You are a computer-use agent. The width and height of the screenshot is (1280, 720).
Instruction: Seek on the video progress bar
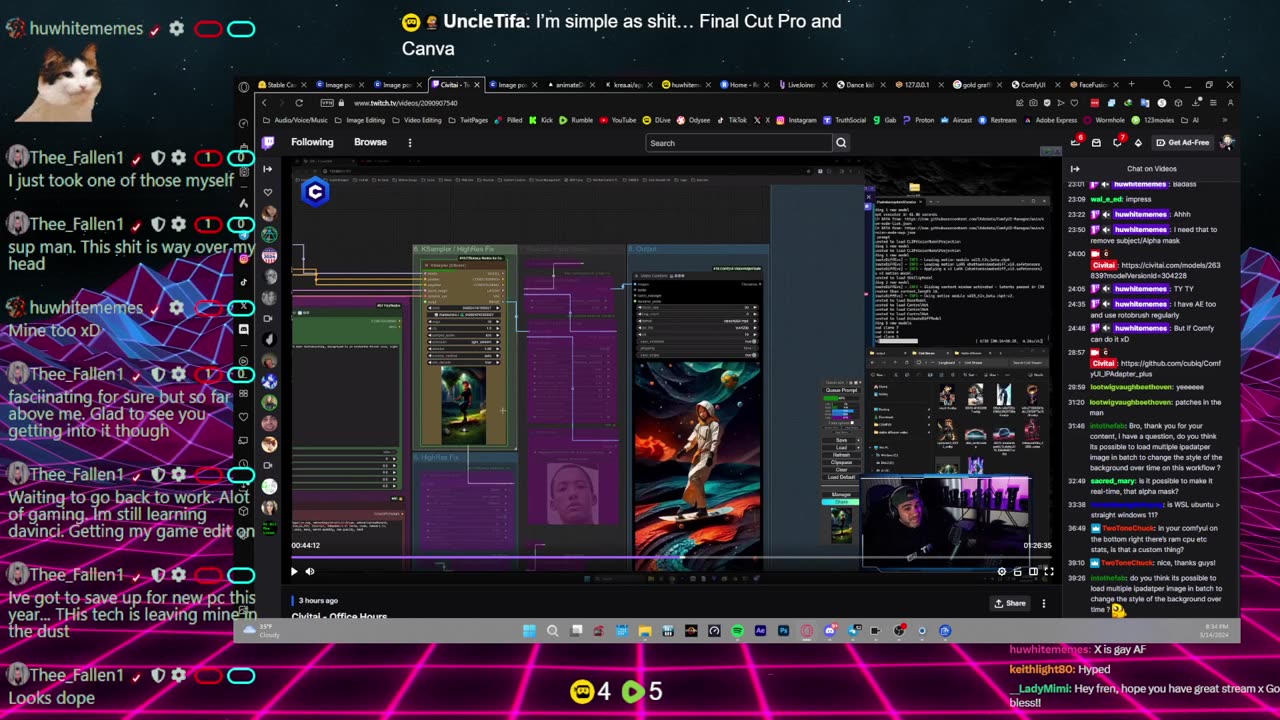671,558
